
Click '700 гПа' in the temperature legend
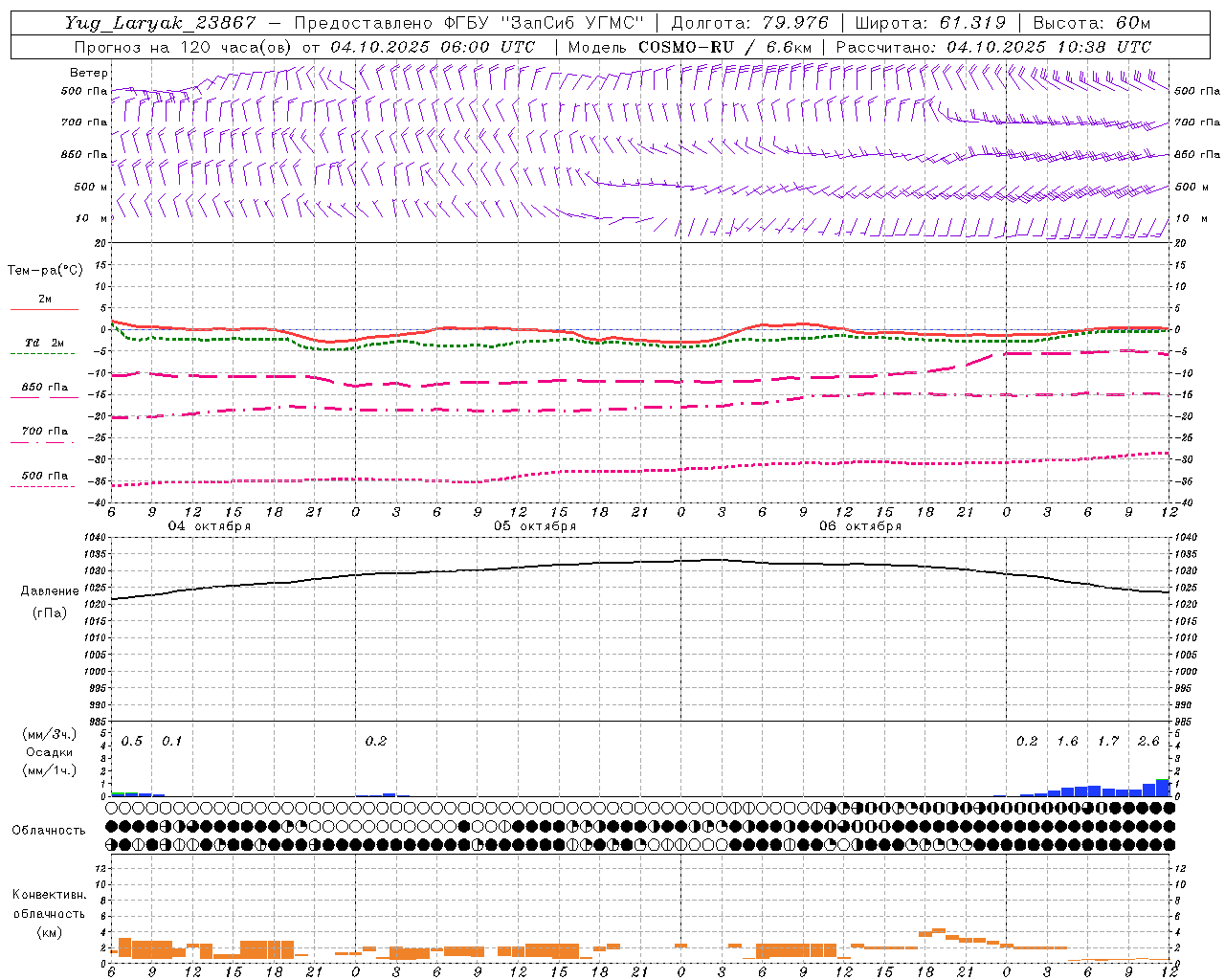point(45,432)
